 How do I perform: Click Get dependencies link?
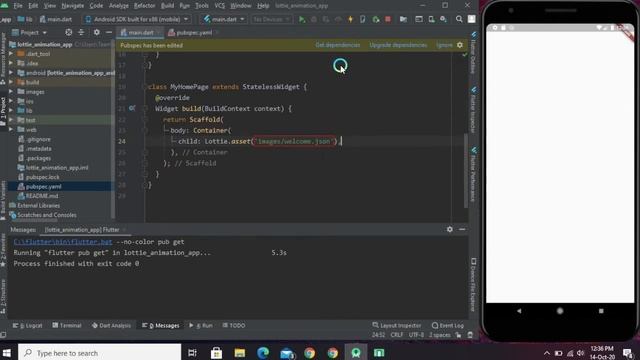(338, 45)
